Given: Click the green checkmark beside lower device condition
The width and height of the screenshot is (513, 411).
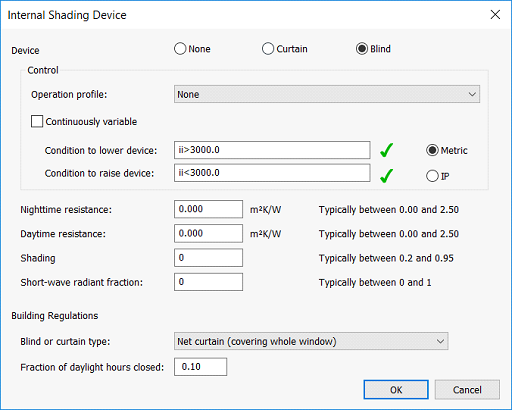Looking at the screenshot, I should pos(386,150).
